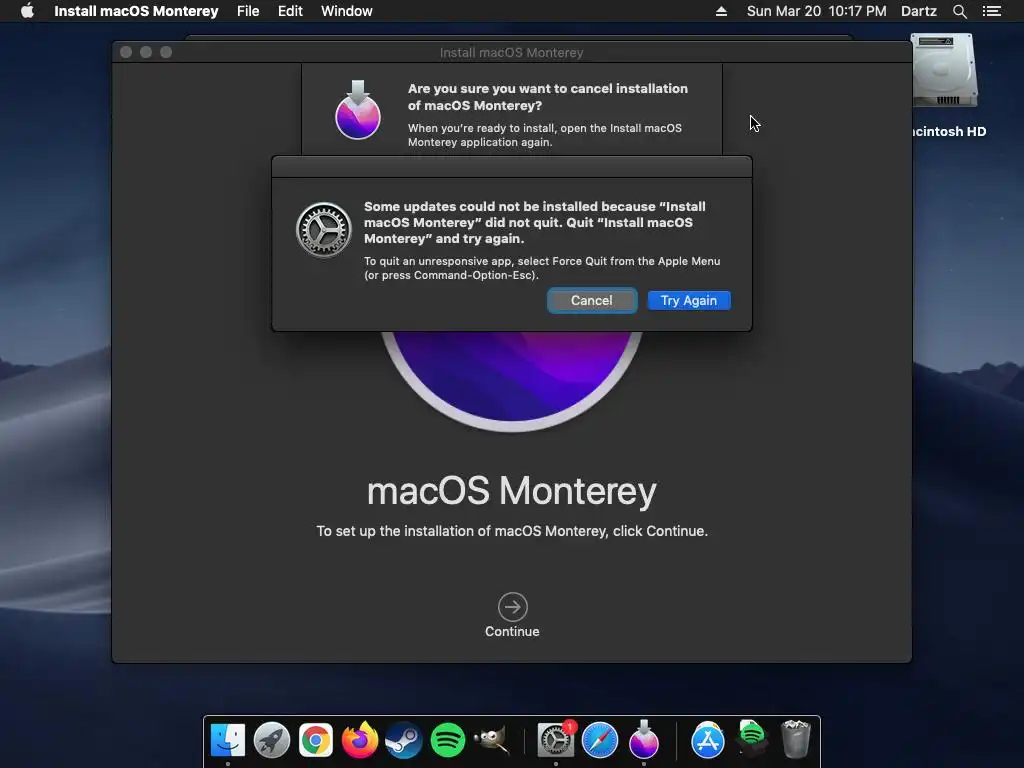Open the File menu
Viewport: 1024px width, 768px height.
[248, 11]
